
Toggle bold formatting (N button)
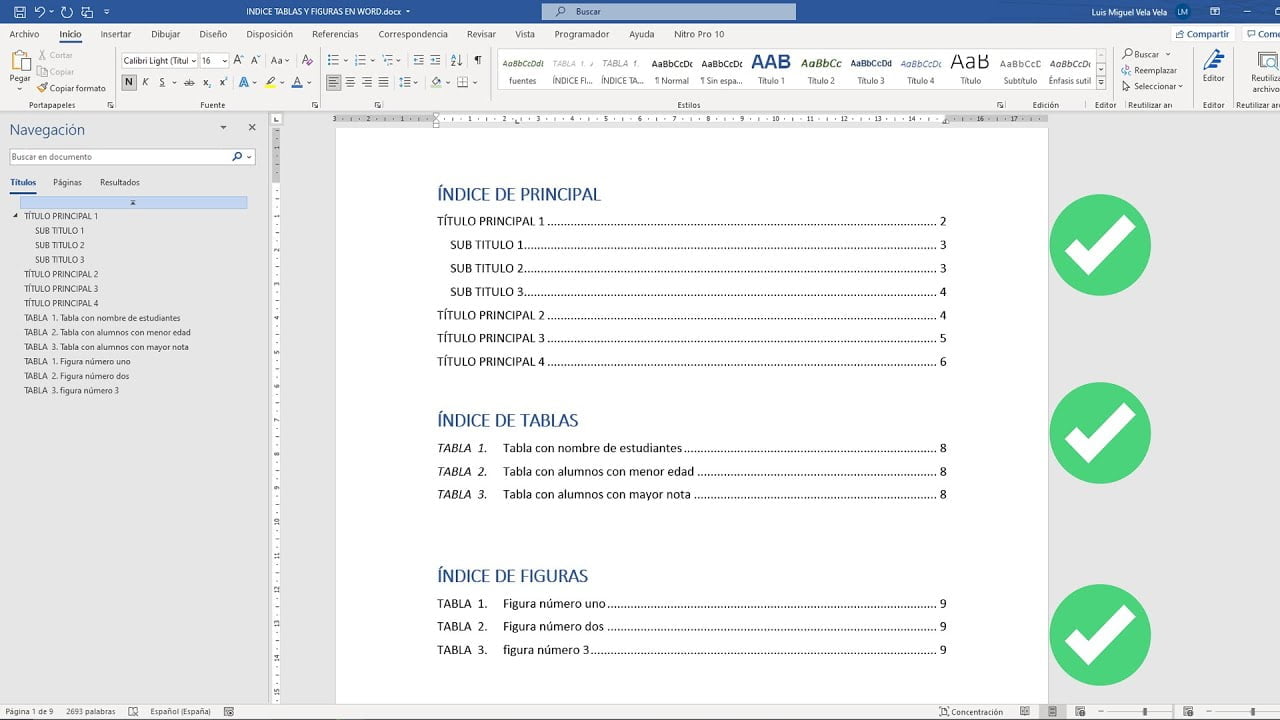click(129, 83)
